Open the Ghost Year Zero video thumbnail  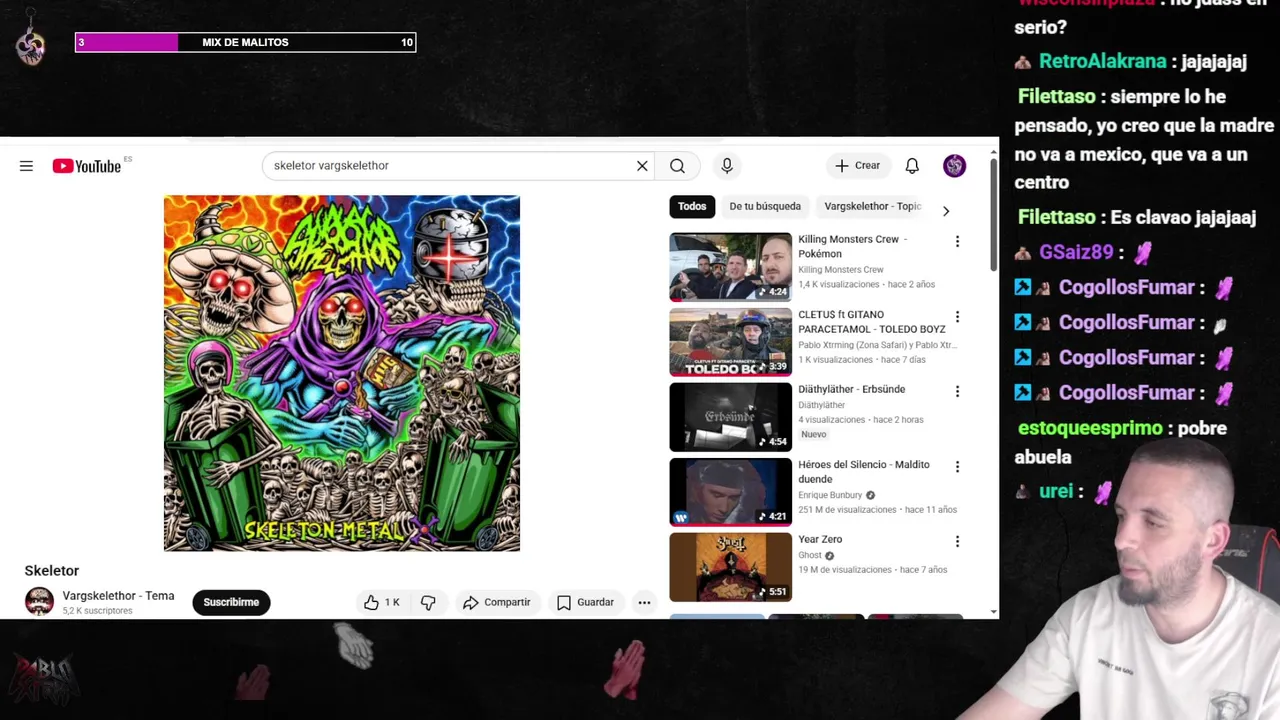point(730,567)
